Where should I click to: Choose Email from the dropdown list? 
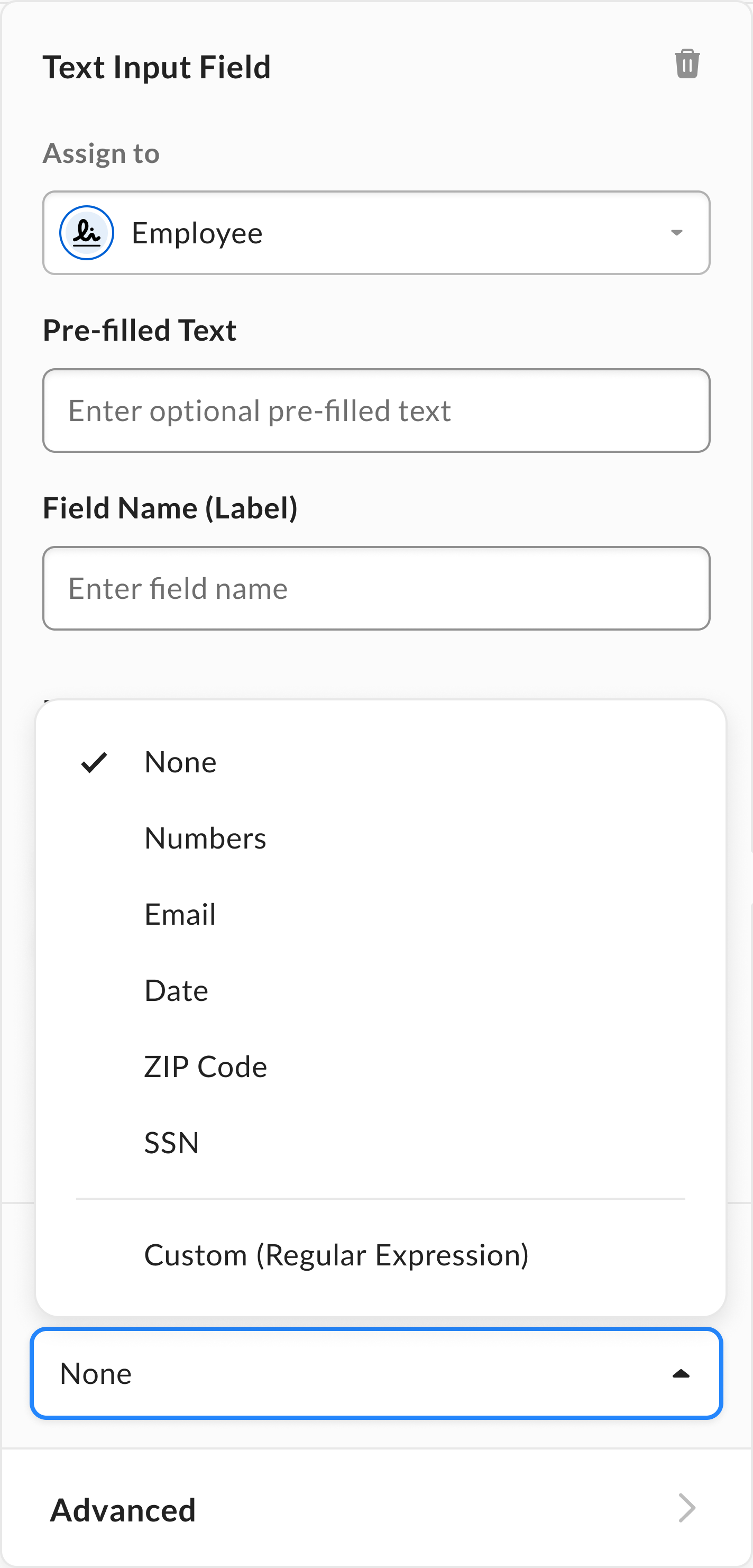180,914
